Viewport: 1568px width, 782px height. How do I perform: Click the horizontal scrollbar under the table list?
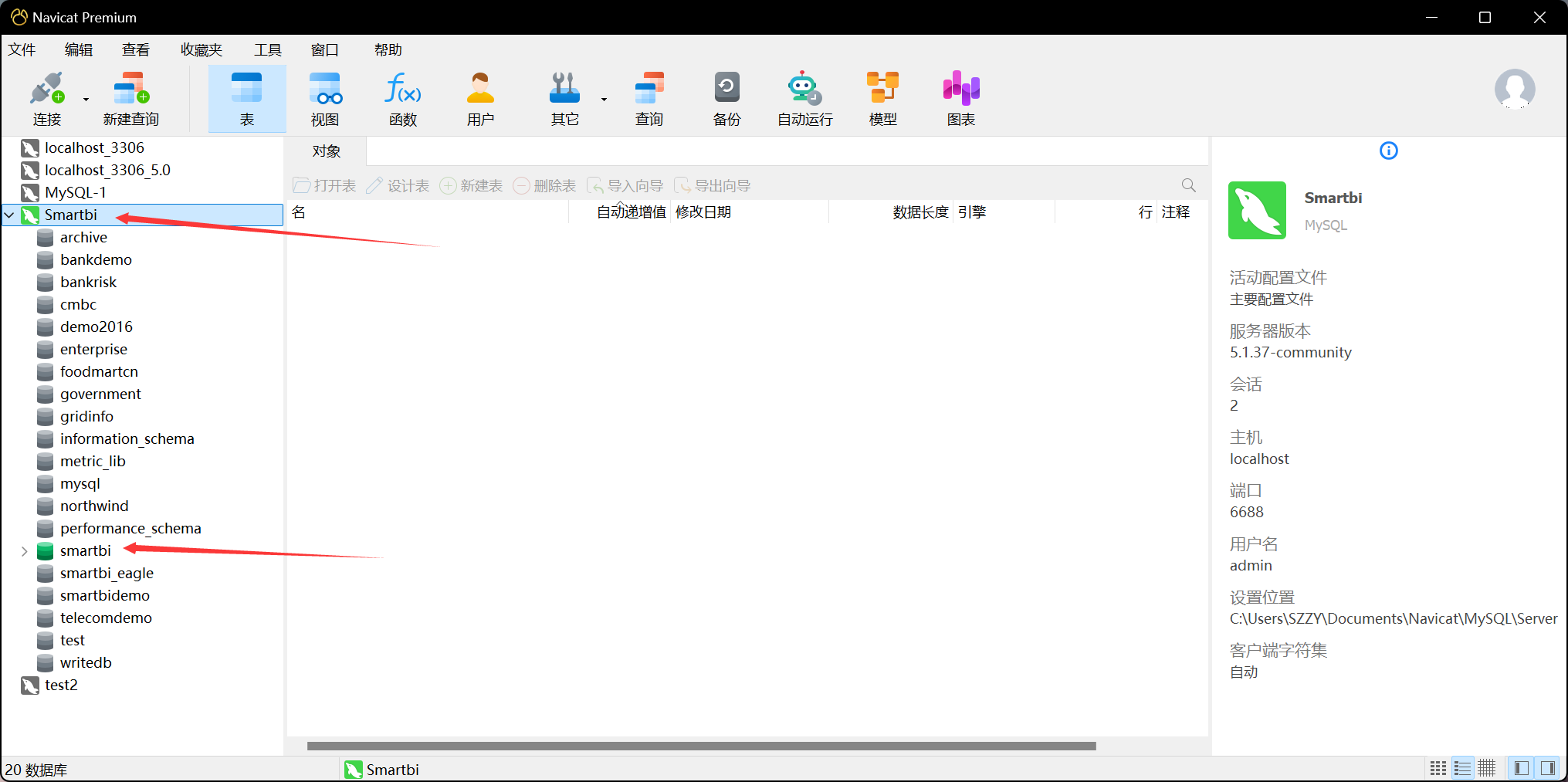[x=701, y=746]
